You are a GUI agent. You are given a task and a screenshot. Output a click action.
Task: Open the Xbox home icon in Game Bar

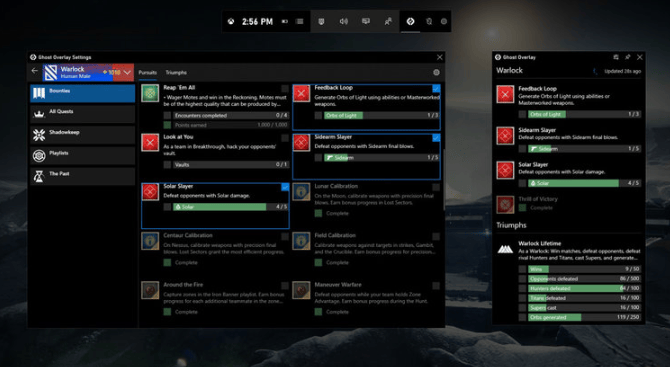point(231,21)
